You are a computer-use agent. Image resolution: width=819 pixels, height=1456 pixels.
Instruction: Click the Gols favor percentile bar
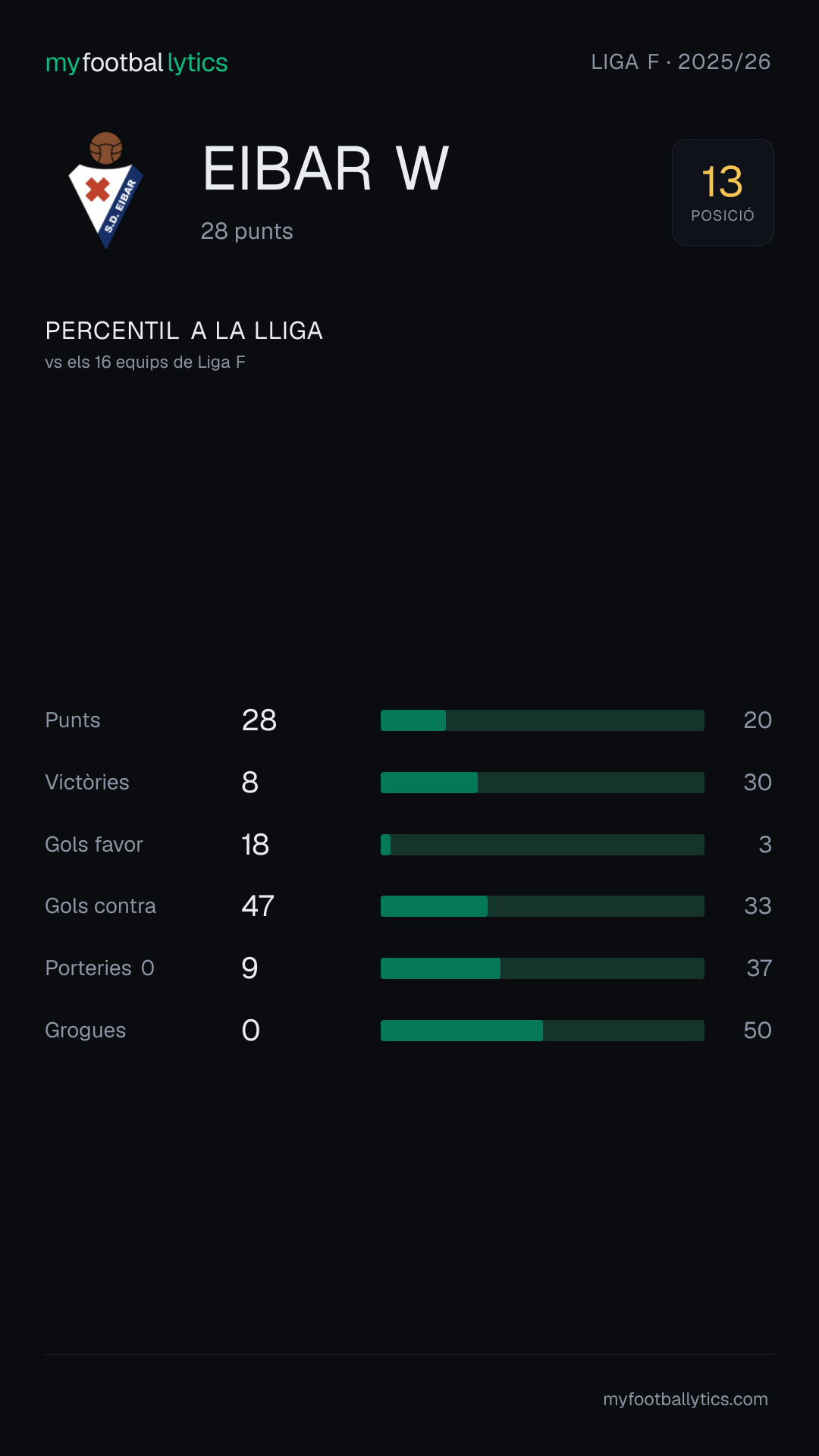tap(542, 845)
